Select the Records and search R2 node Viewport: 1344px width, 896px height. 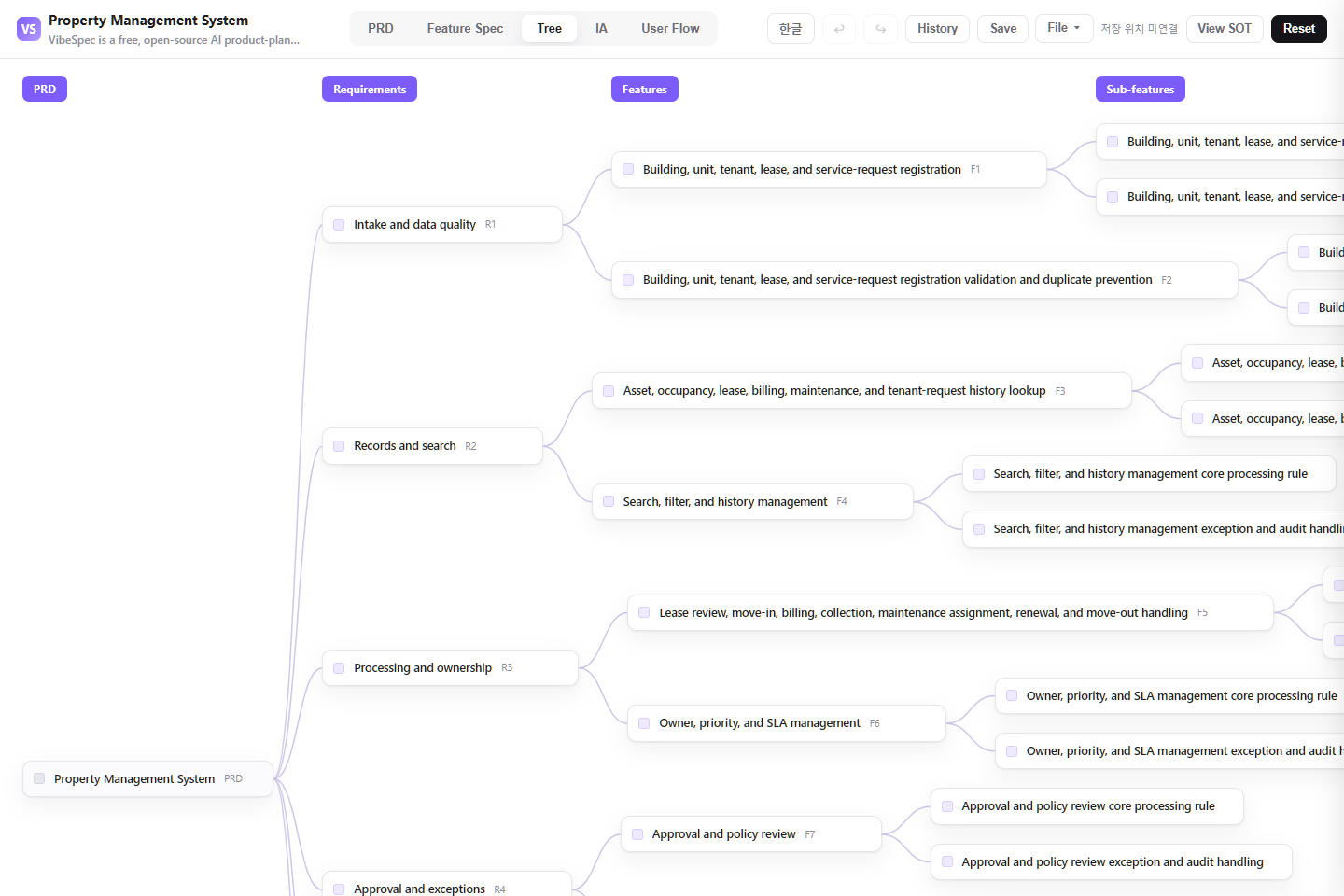tap(432, 446)
